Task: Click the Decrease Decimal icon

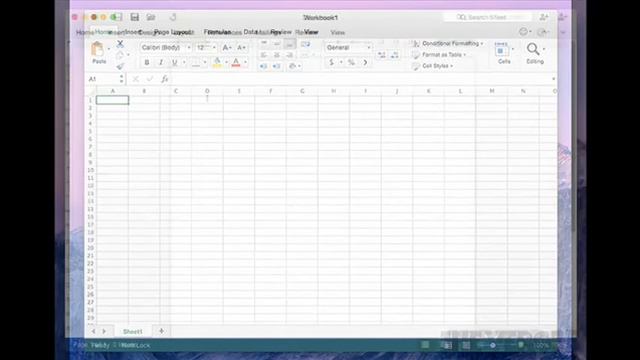Action: point(395,55)
